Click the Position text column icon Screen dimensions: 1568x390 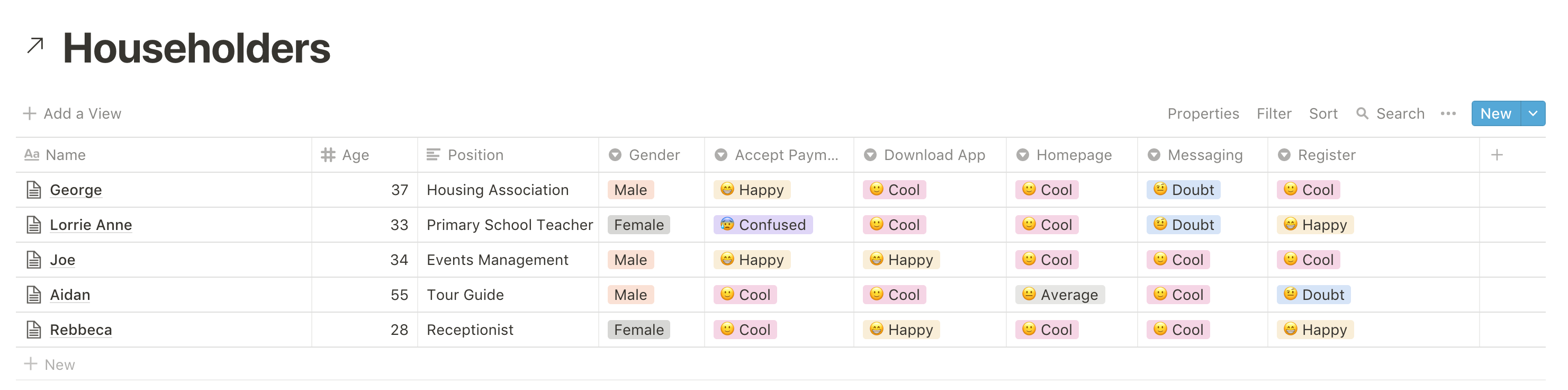[434, 155]
